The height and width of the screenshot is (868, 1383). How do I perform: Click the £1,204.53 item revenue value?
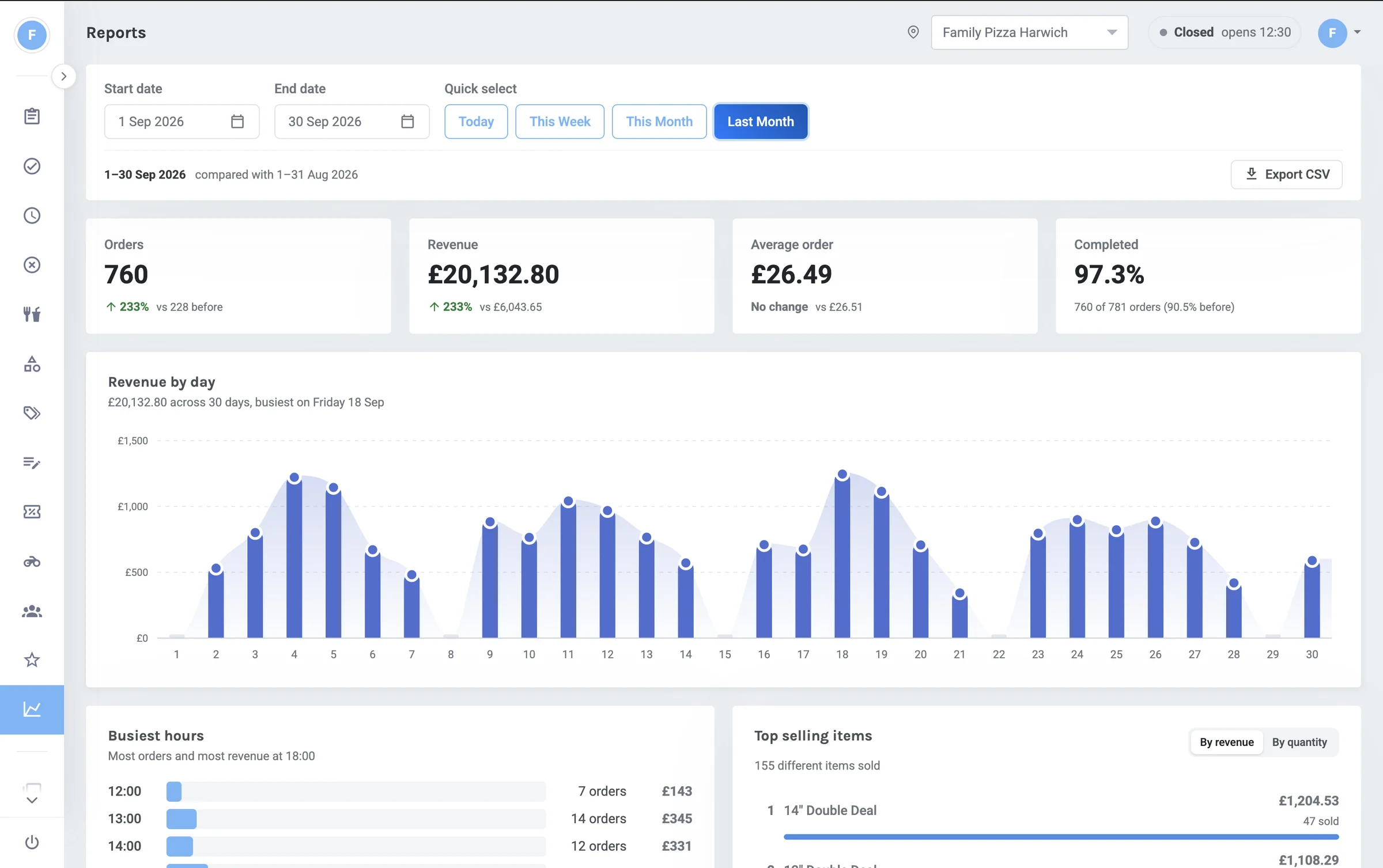(1309, 801)
